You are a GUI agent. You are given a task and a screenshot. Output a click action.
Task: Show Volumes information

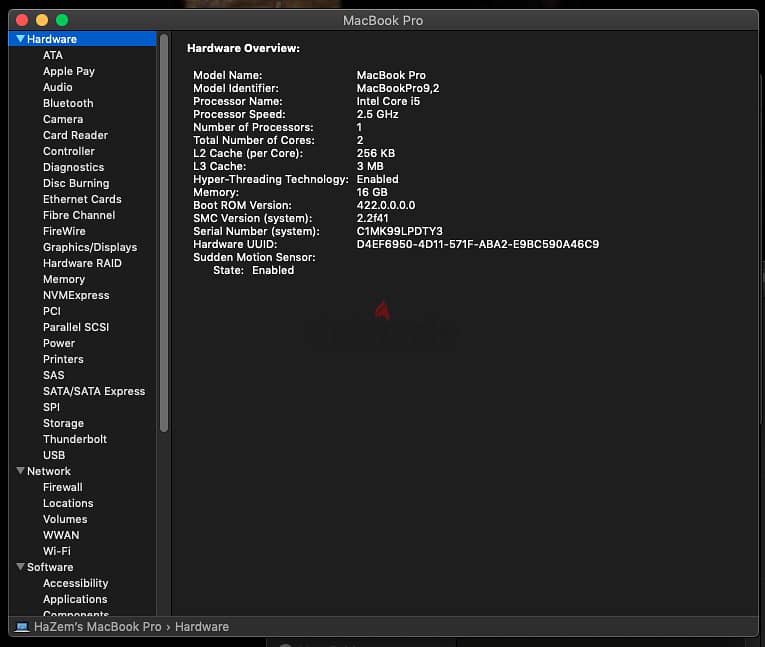[x=65, y=519]
